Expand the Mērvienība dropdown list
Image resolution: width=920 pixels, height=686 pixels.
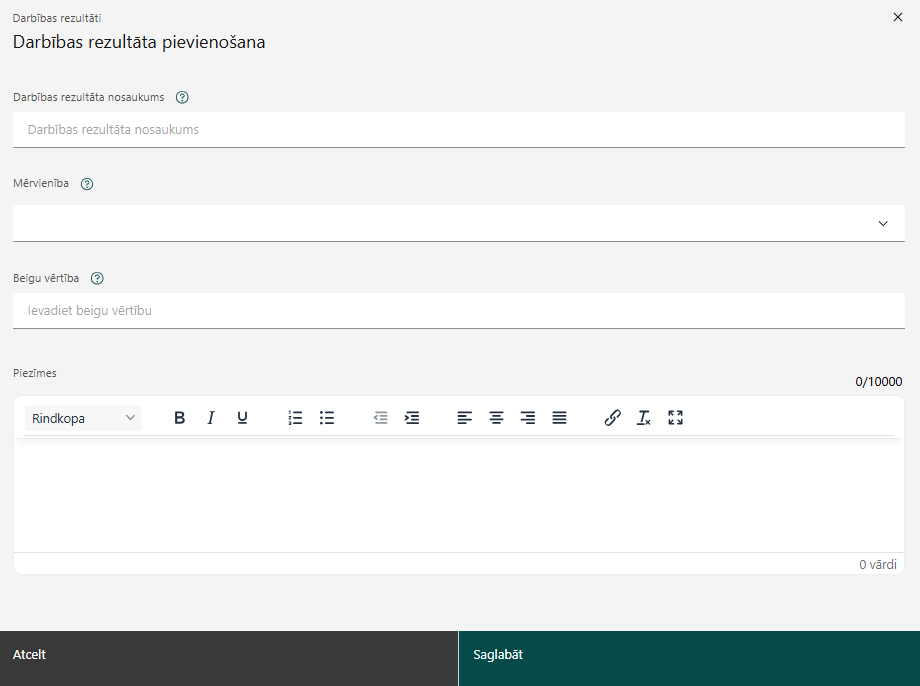459,224
